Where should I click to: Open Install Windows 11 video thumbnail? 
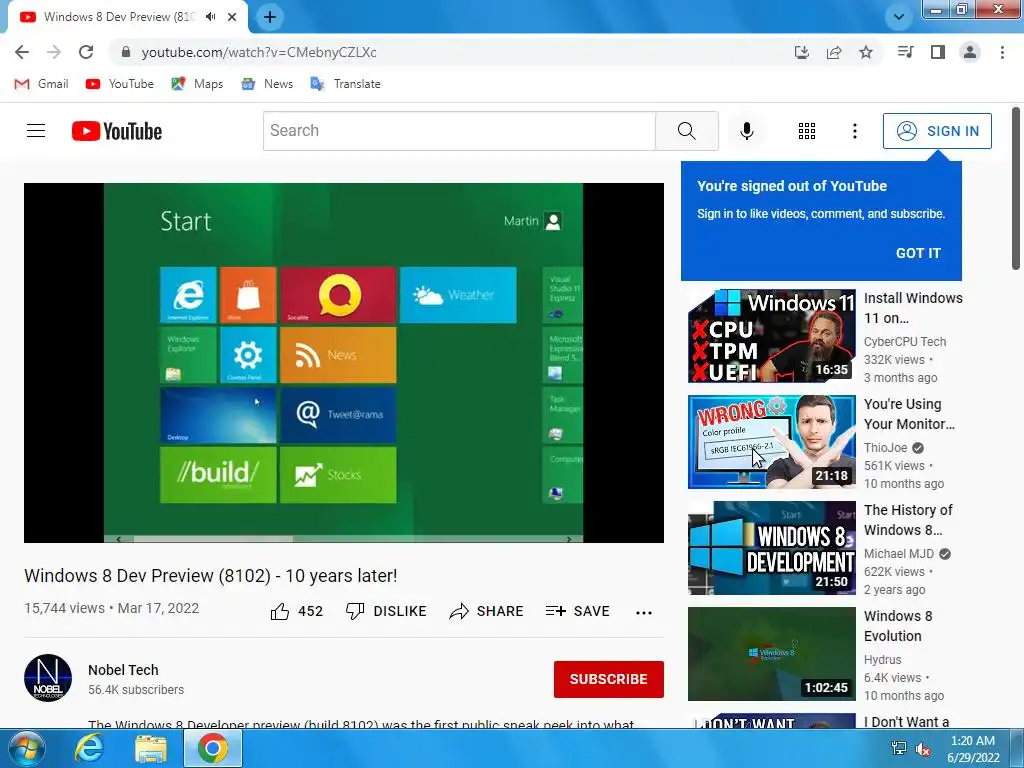pyautogui.click(x=772, y=336)
